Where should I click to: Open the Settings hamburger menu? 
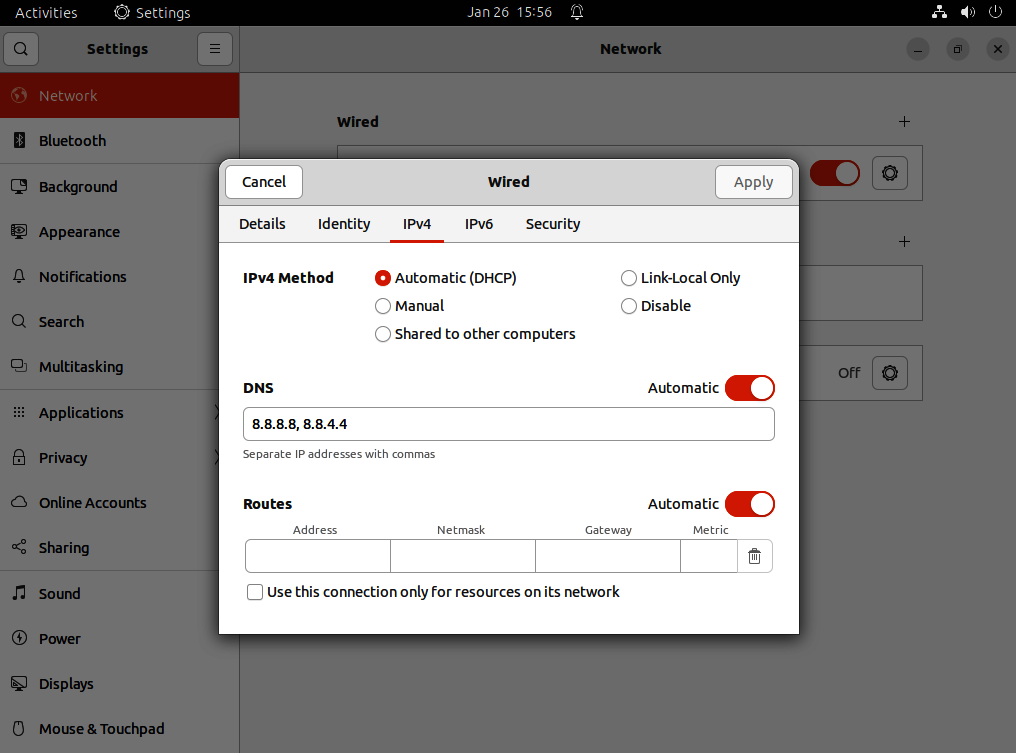215,48
